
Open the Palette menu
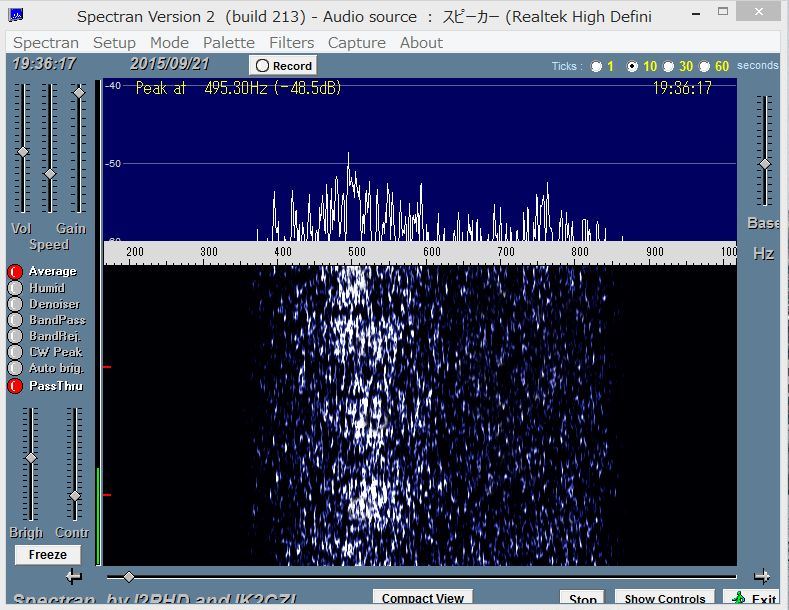click(x=228, y=43)
